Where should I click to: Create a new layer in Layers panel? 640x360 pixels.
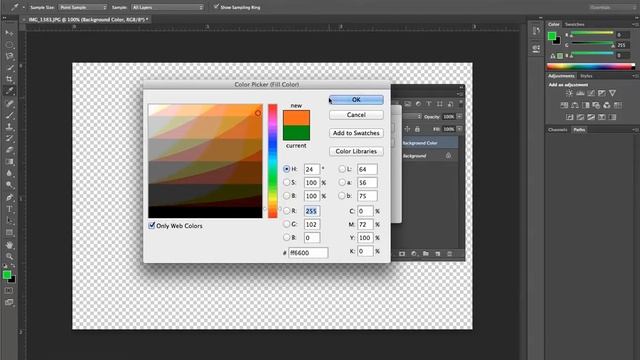438,254
